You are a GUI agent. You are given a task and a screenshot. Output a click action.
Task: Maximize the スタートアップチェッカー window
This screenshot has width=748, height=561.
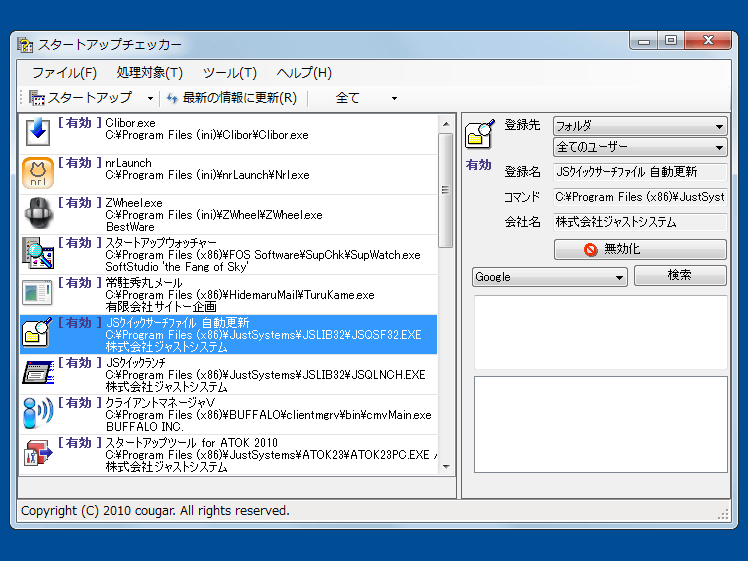[x=671, y=41]
